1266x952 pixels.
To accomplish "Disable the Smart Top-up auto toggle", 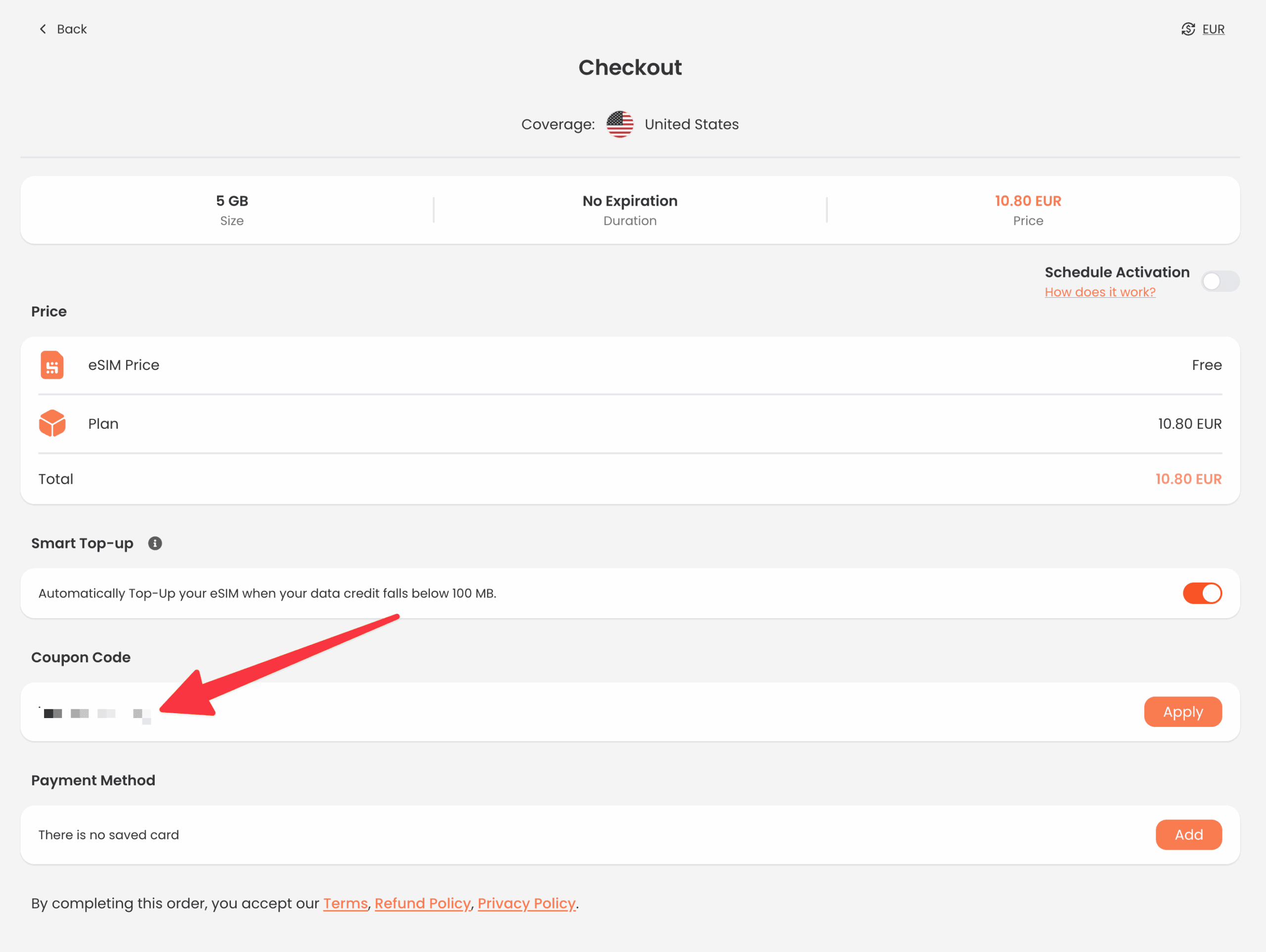I will (x=1202, y=593).
